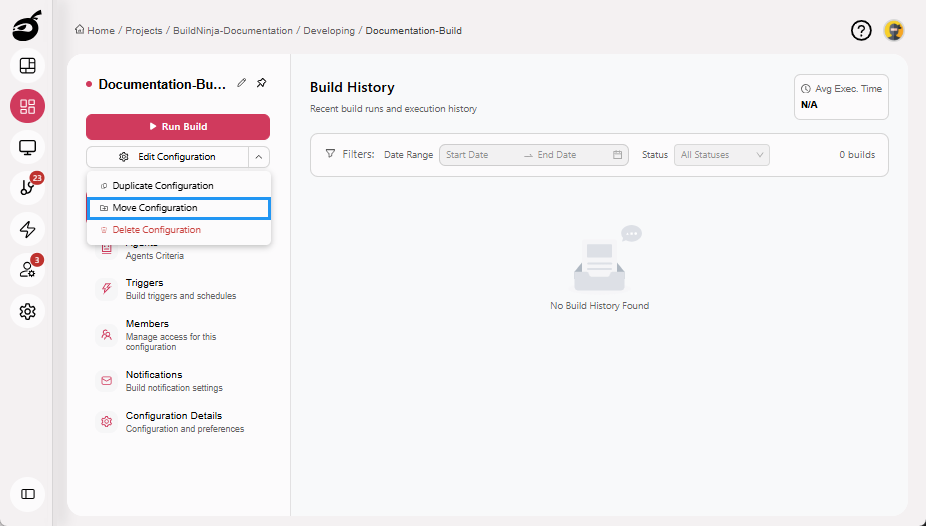
Task: Open the Members section
Action: pos(177,335)
